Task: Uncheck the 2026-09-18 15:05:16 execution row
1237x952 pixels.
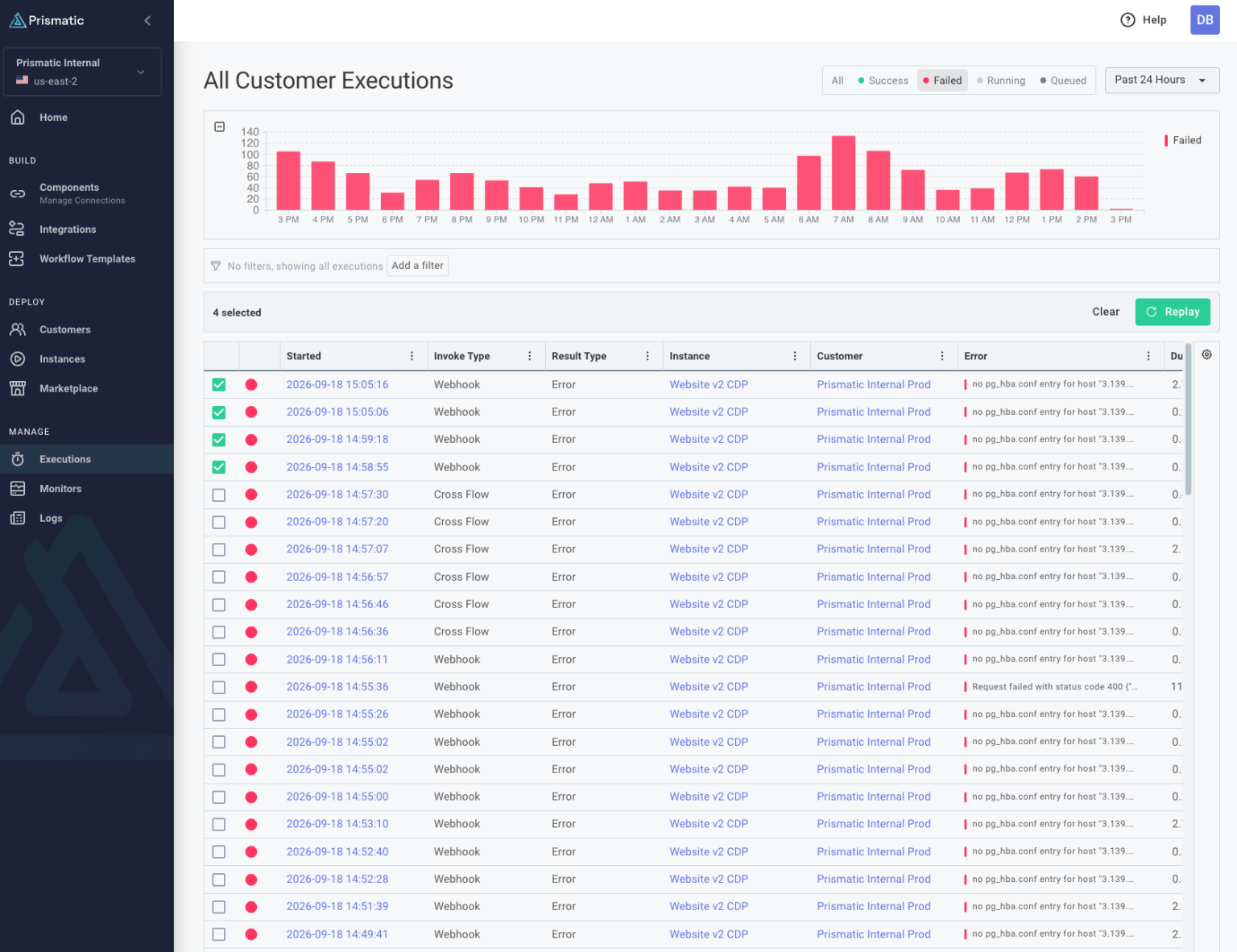Action: (x=219, y=385)
